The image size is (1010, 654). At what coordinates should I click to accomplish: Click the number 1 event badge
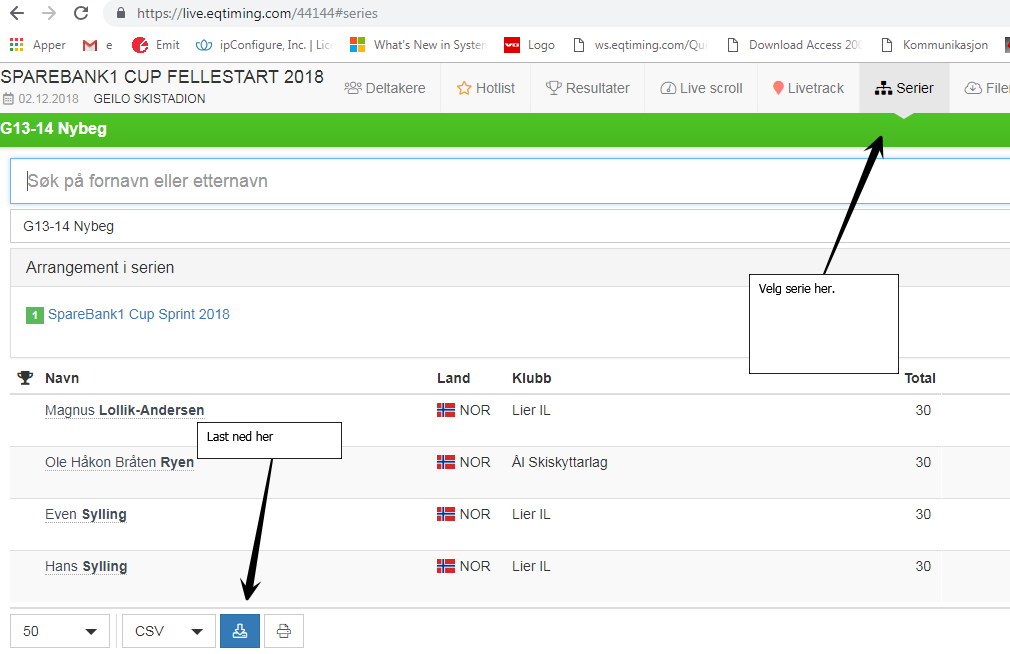(34, 315)
